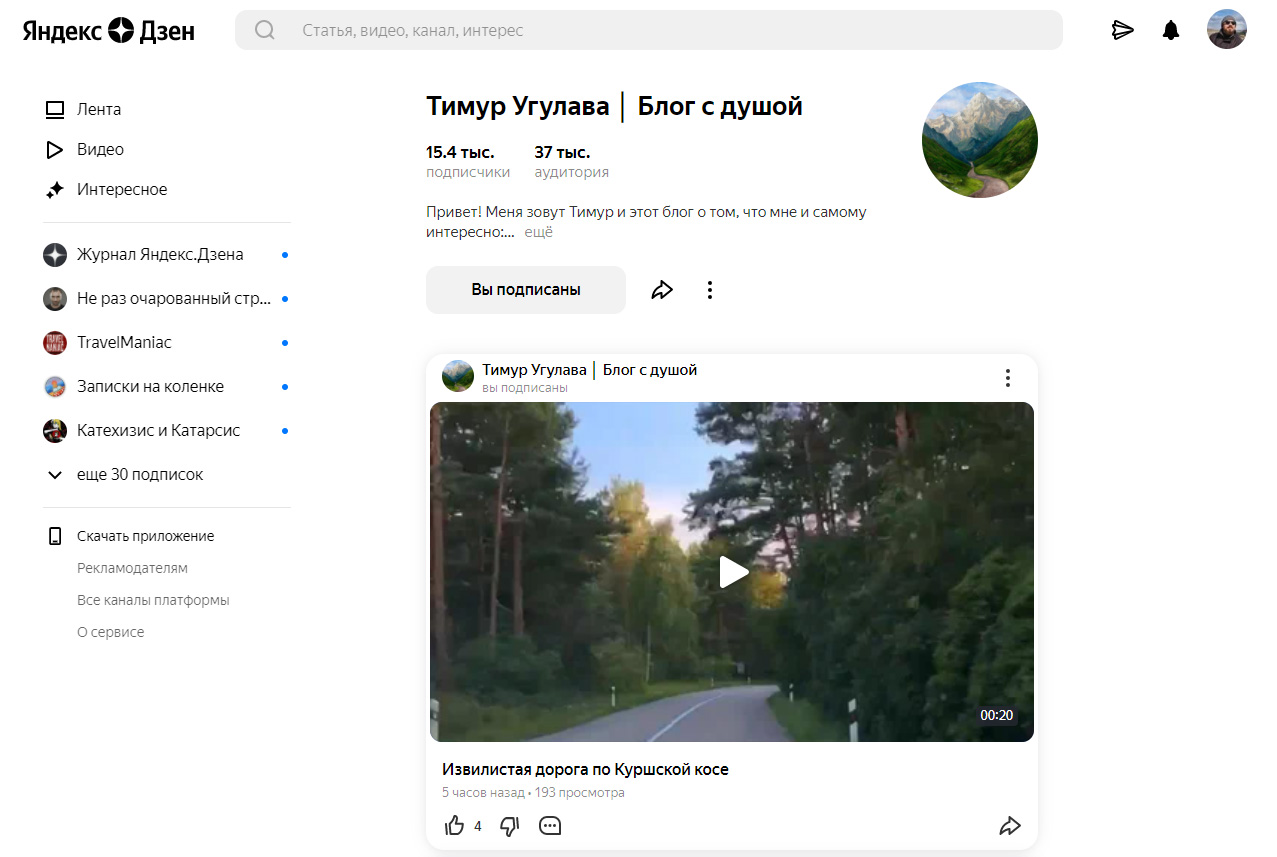1277x857 pixels.
Task: Click the 15.4 тыс. подписчики counter
Action: (x=468, y=162)
